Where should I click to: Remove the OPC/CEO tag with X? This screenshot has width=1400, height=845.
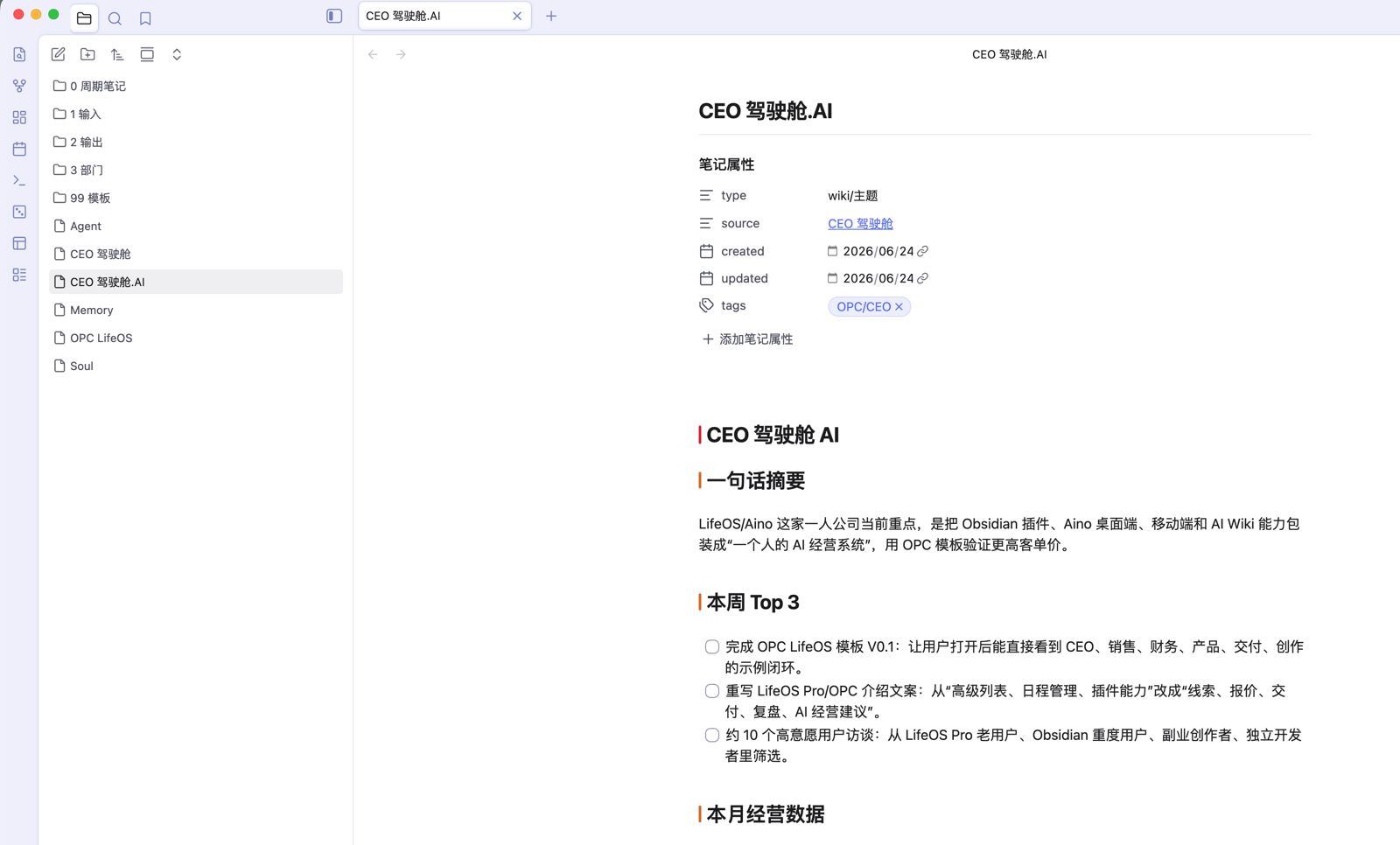pyautogui.click(x=899, y=307)
